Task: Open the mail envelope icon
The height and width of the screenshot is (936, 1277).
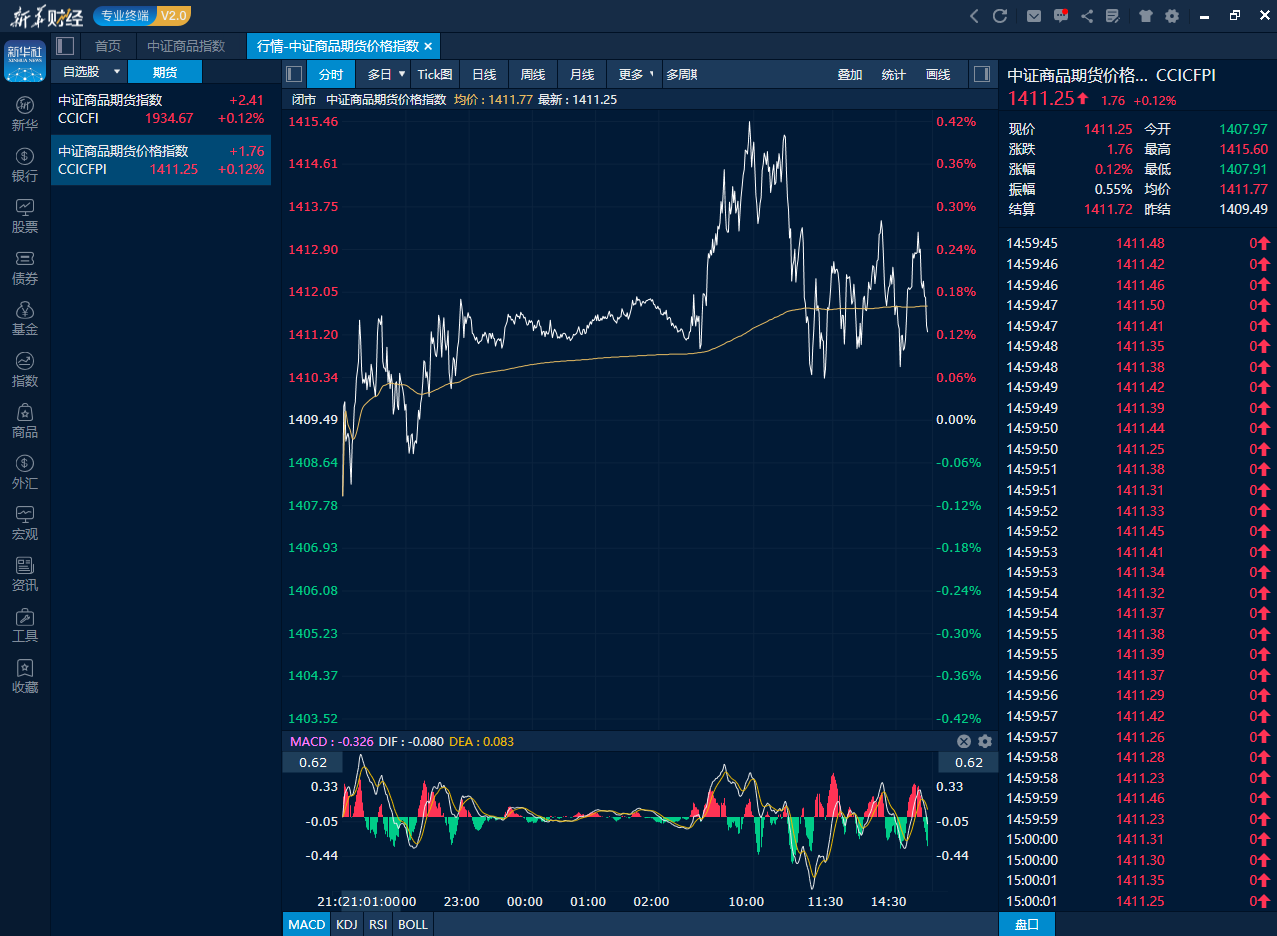Action: click(1034, 16)
